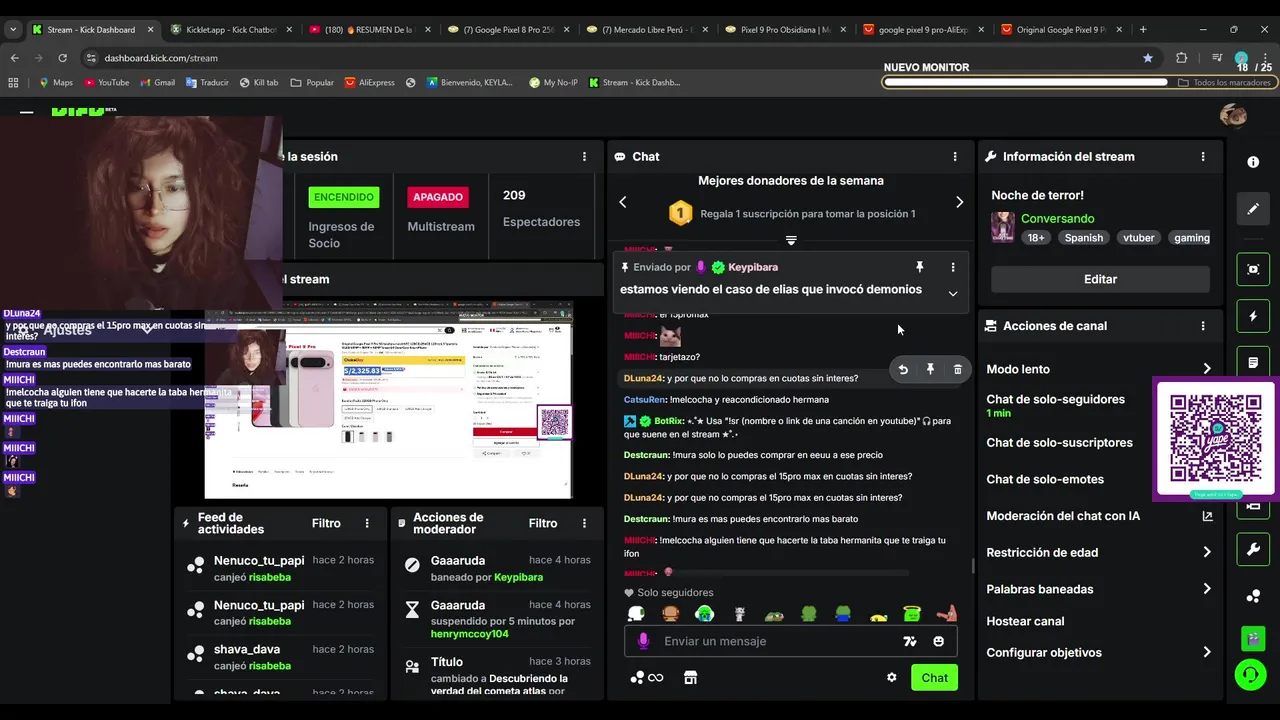Click henrymccoy104 moderator link
This screenshot has height=720, width=1280.
[x=469, y=634]
